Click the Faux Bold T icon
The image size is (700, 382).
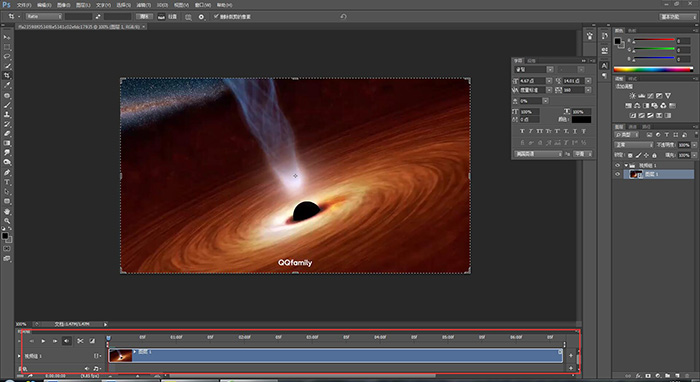[522, 131]
